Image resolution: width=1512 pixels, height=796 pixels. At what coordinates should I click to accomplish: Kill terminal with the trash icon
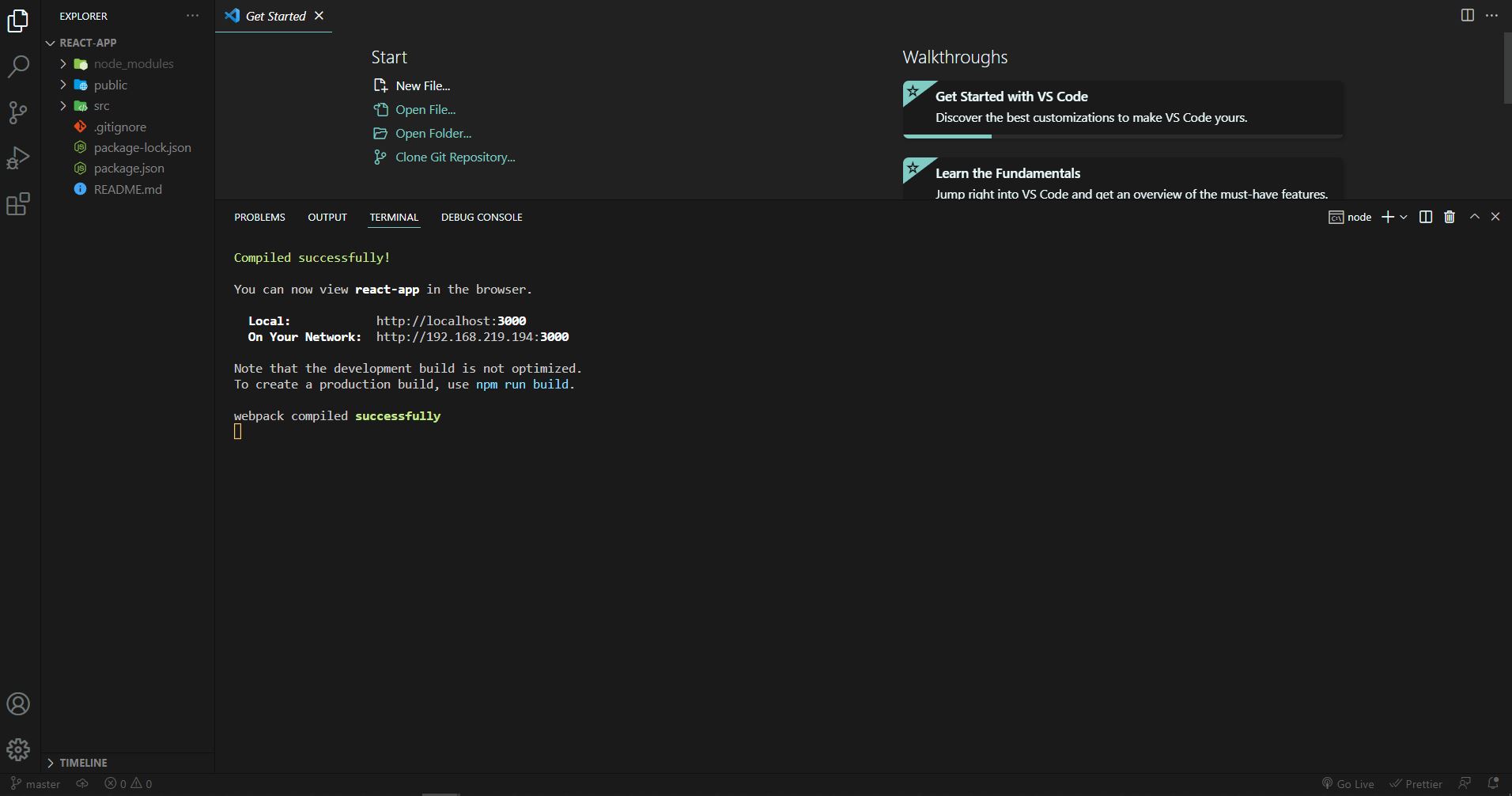pos(1450,217)
